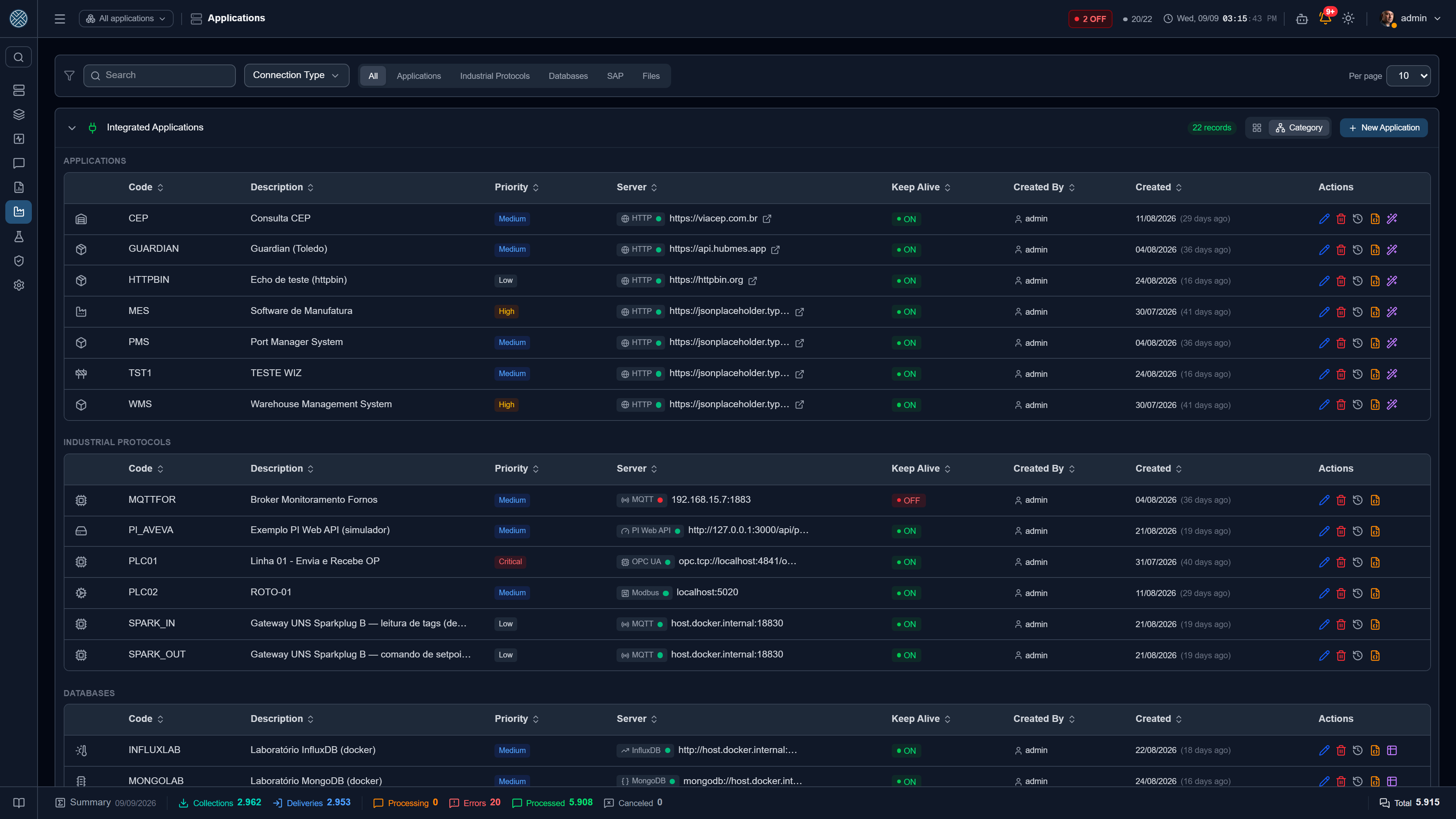The image size is (1456, 819).
Task: Click the 22 records badge
Action: [x=1211, y=128]
